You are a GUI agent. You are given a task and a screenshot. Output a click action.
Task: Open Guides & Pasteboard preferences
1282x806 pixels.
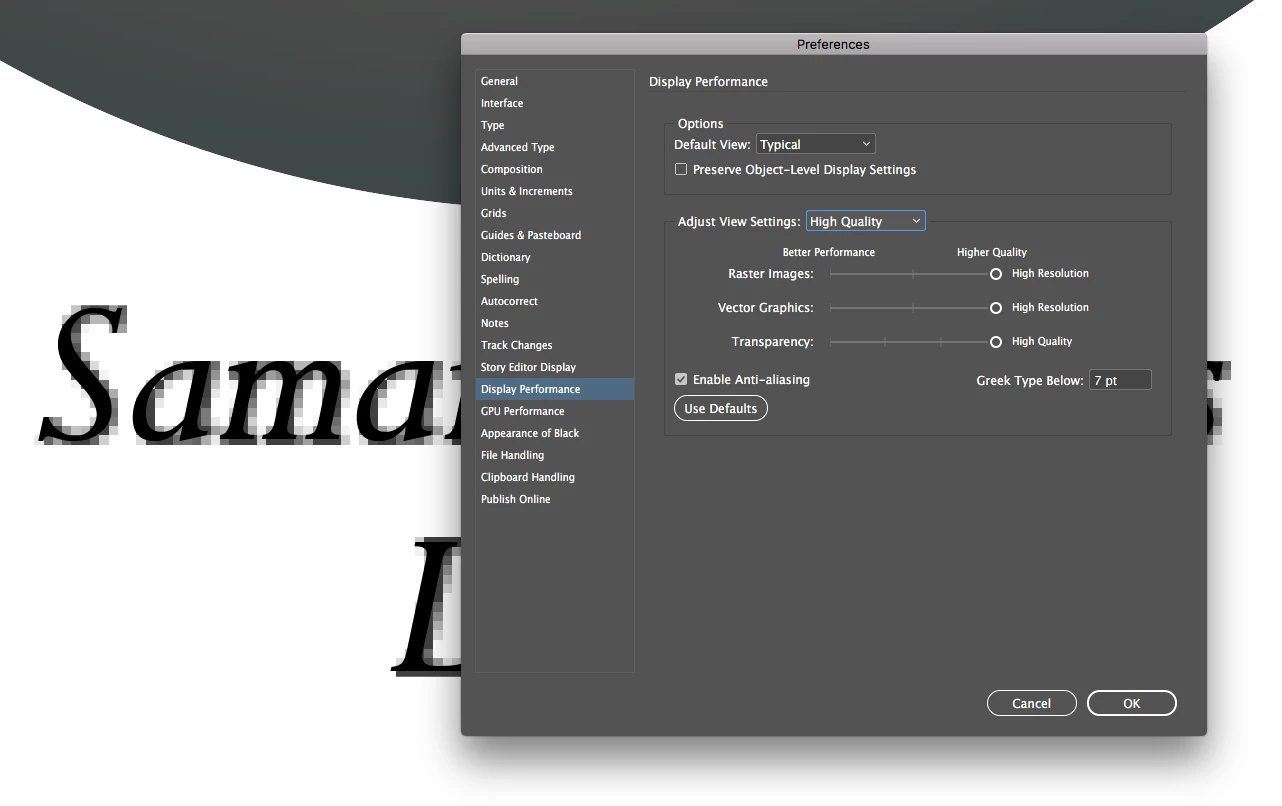(555, 235)
